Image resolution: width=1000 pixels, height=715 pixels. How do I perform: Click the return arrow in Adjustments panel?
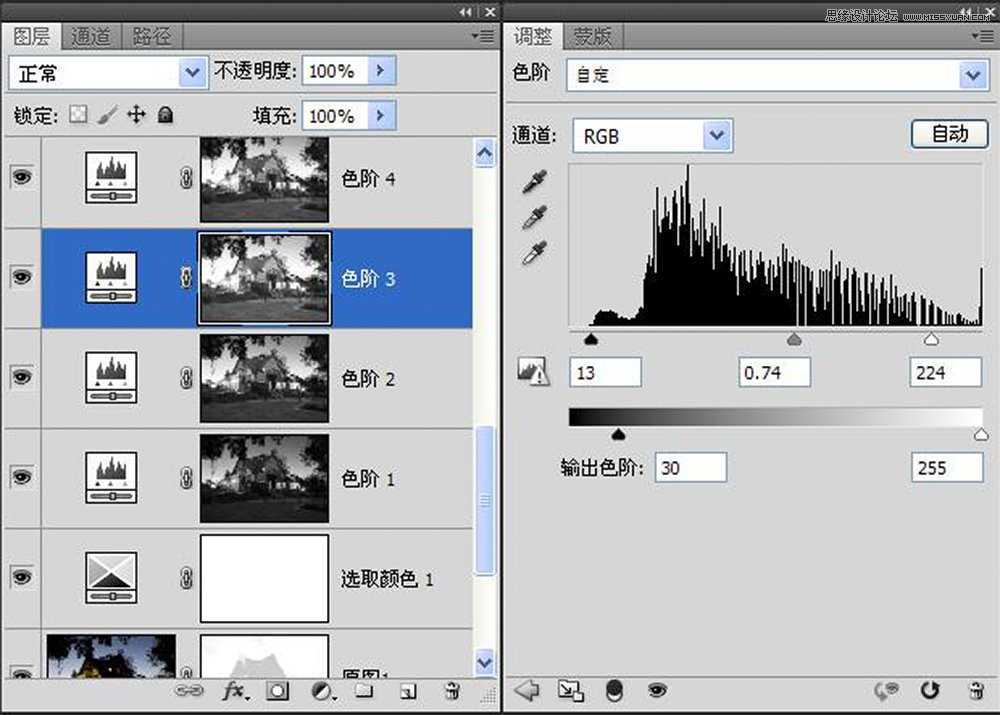click(x=525, y=690)
